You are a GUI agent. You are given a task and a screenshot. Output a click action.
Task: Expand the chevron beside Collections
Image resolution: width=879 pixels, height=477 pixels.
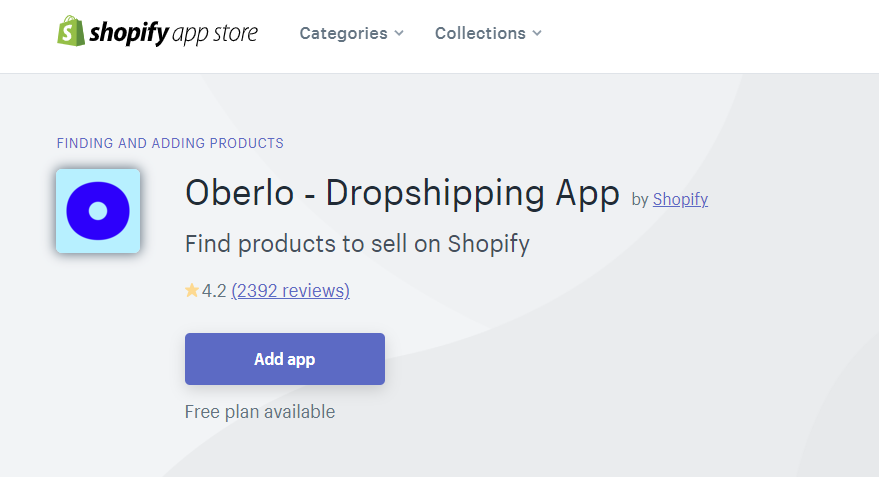536,33
